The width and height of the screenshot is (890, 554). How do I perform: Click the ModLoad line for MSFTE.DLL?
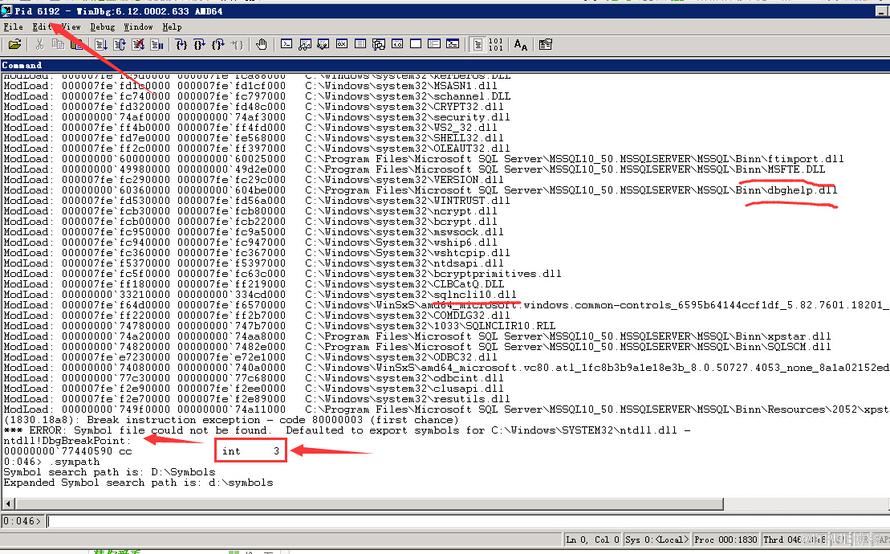414,169
